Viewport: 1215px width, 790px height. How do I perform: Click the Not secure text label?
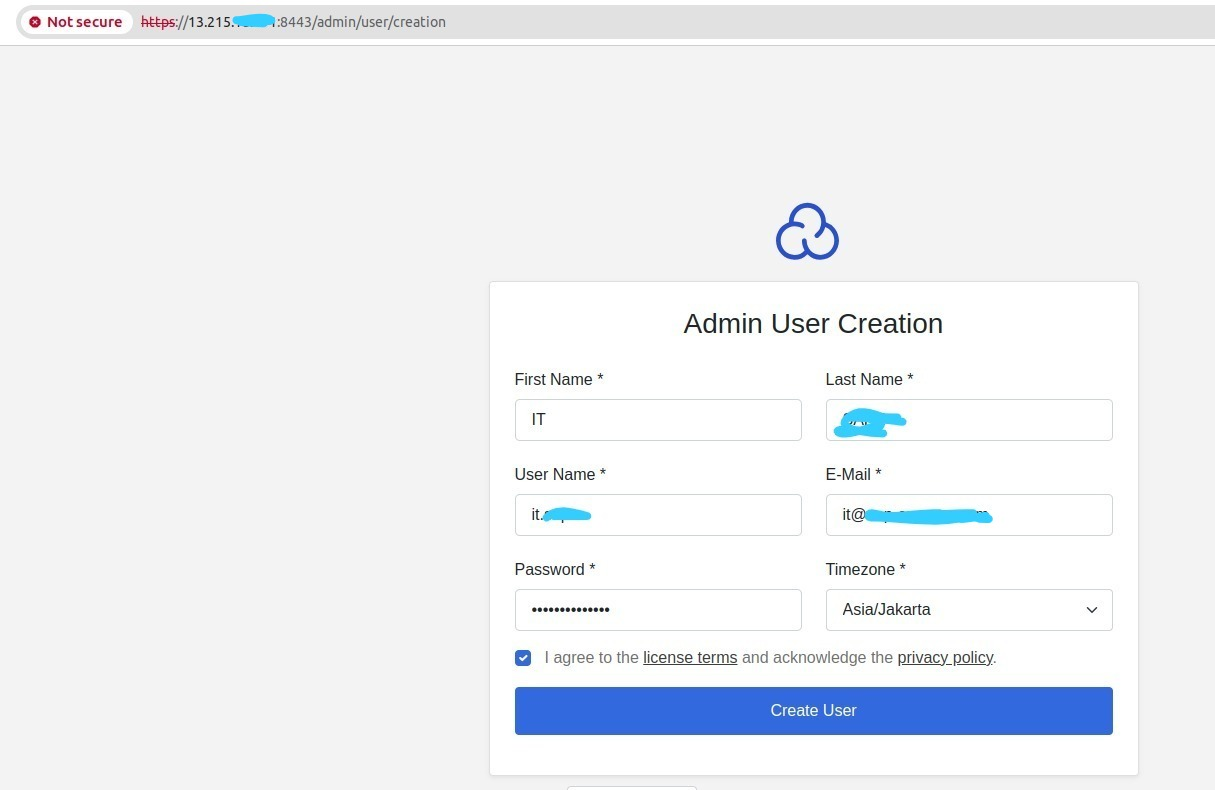[85, 21]
